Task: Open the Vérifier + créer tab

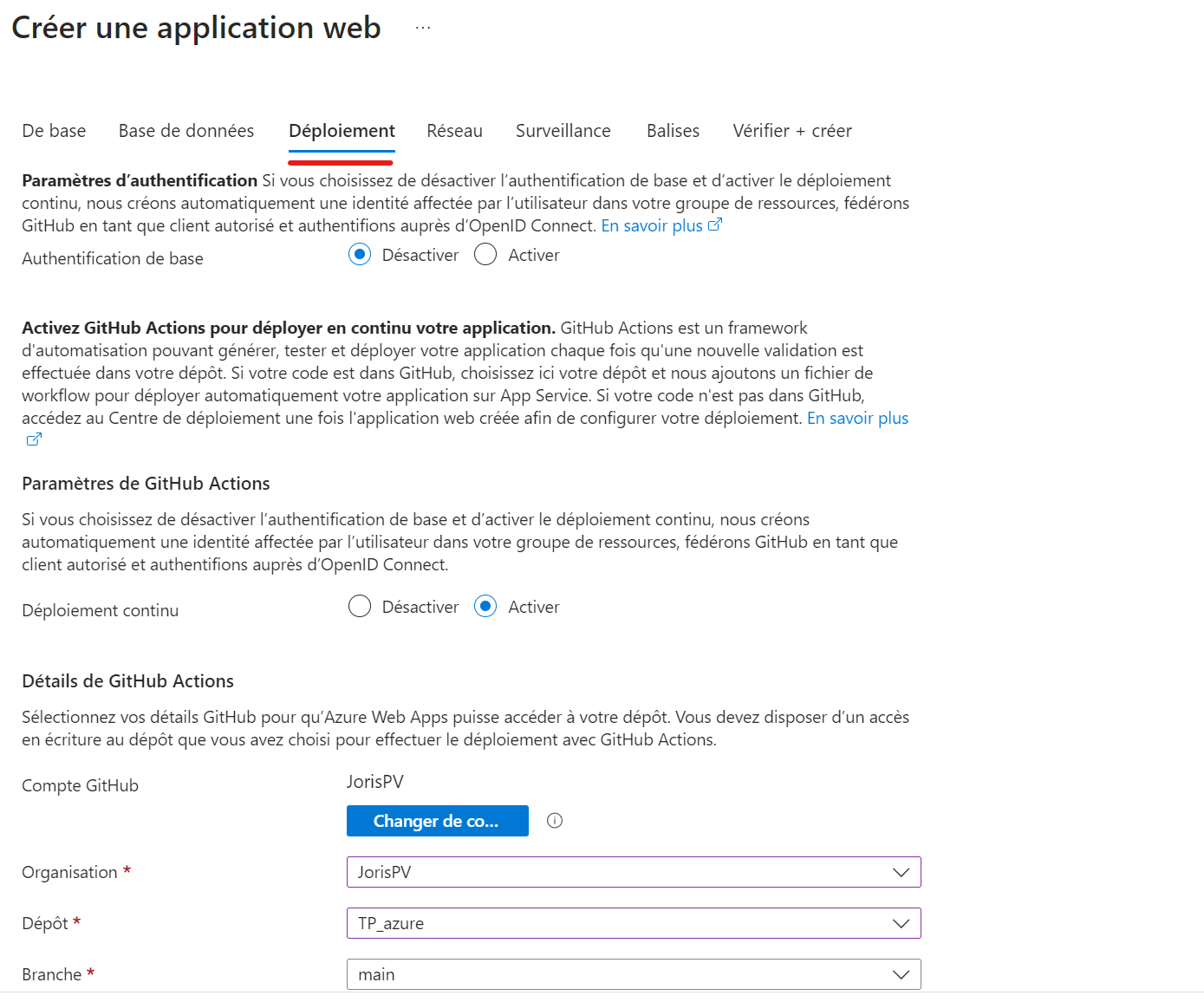Action: click(x=792, y=131)
